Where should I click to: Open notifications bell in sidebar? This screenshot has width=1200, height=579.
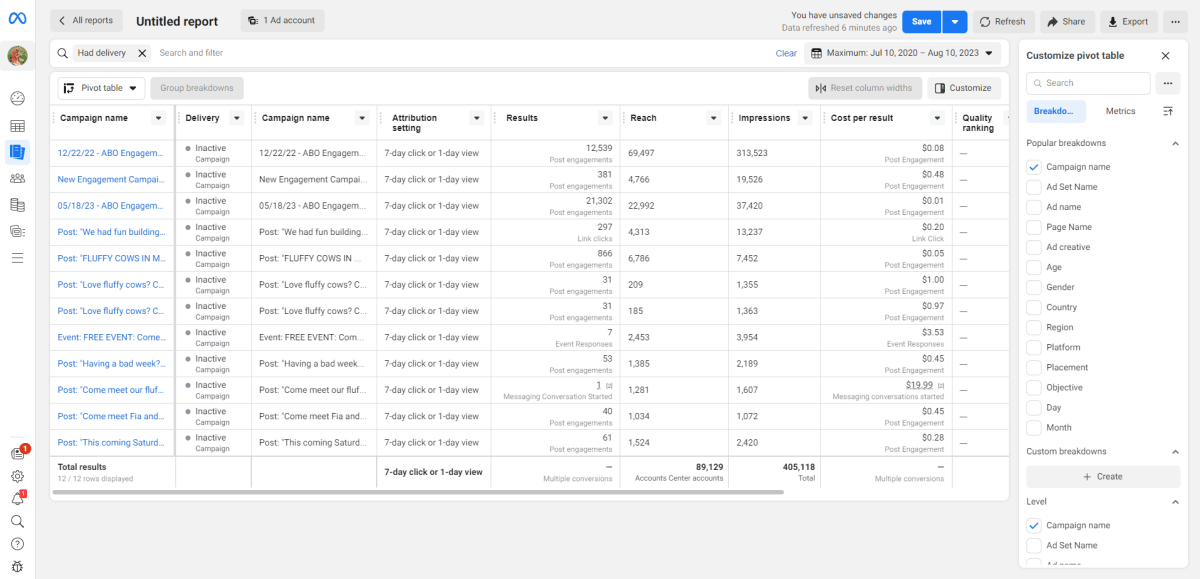pos(17,498)
